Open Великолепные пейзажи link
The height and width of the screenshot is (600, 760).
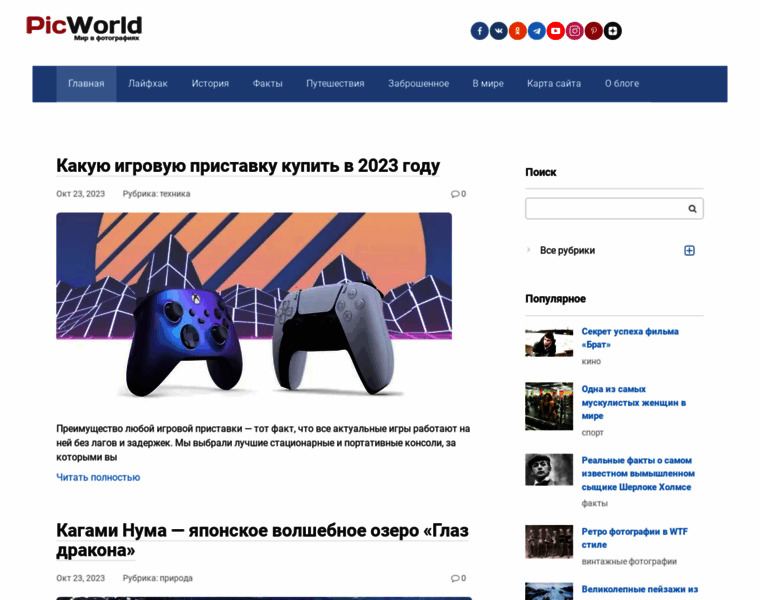point(640,589)
